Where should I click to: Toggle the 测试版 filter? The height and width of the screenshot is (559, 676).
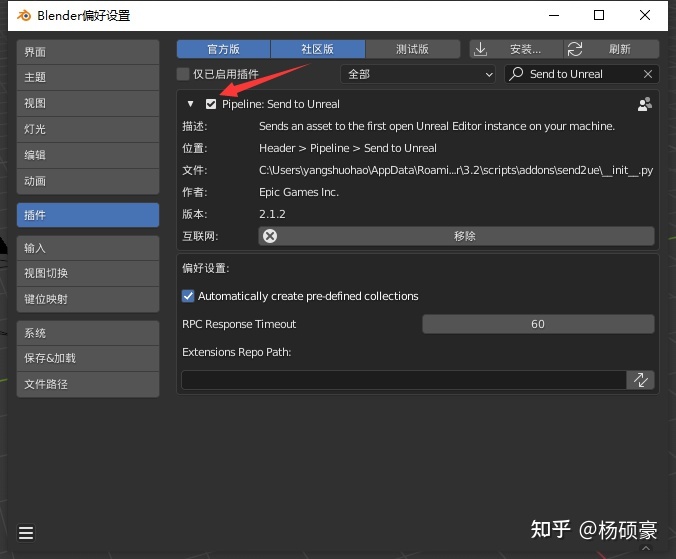pyautogui.click(x=413, y=49)
